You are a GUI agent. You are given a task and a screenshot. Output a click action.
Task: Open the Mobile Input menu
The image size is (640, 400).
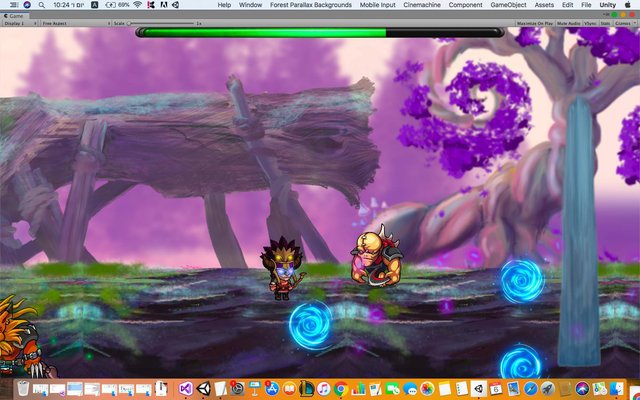(x=378, y=5)
